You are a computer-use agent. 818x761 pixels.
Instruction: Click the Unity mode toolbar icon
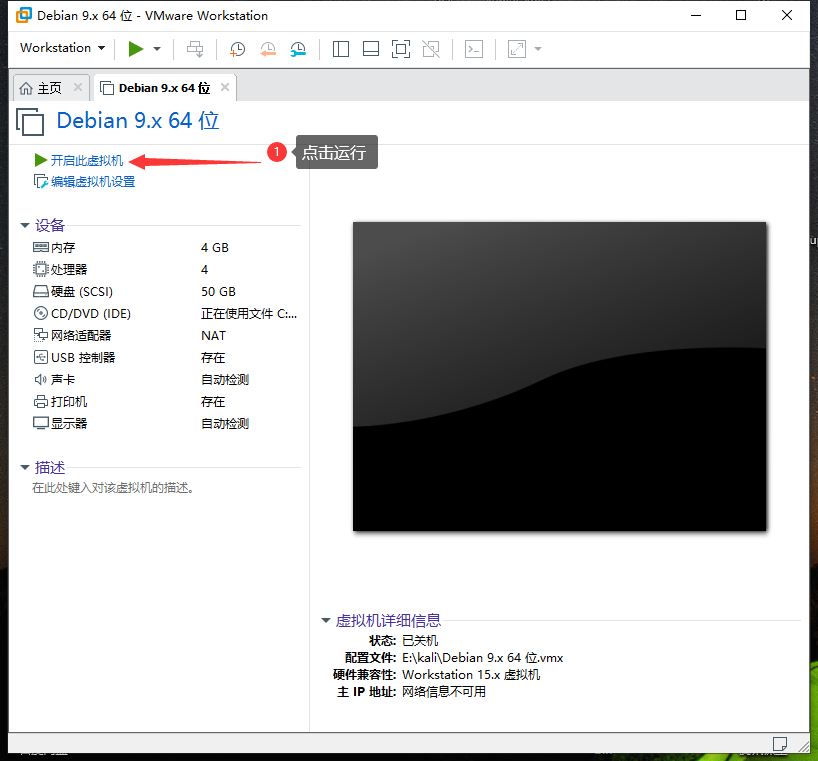(x=431, y=49)
